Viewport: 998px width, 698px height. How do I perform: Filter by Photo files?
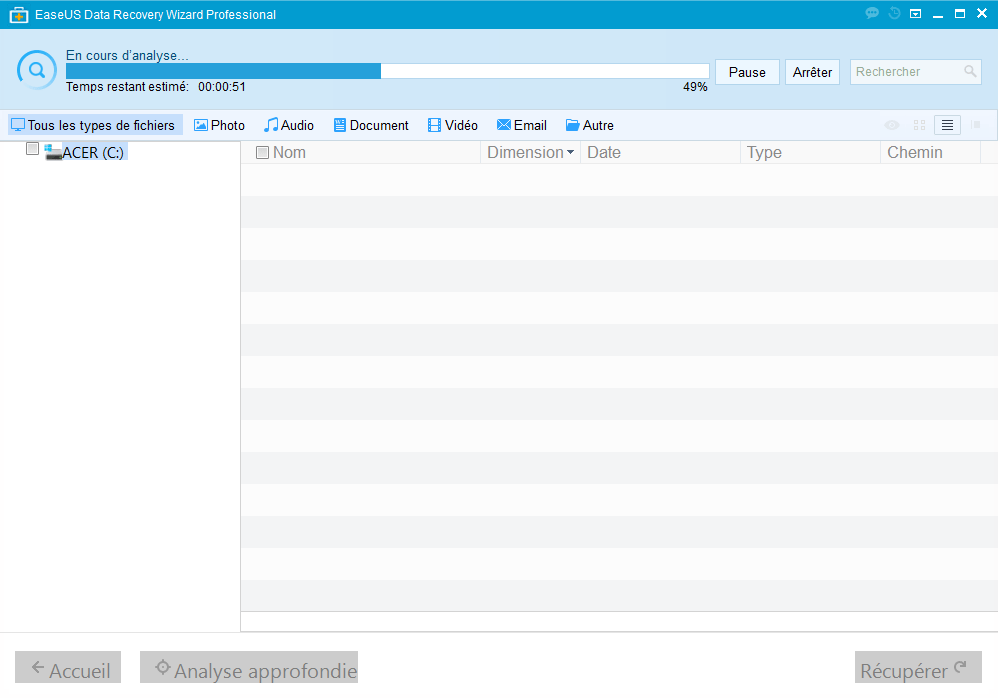pos(220,125)
